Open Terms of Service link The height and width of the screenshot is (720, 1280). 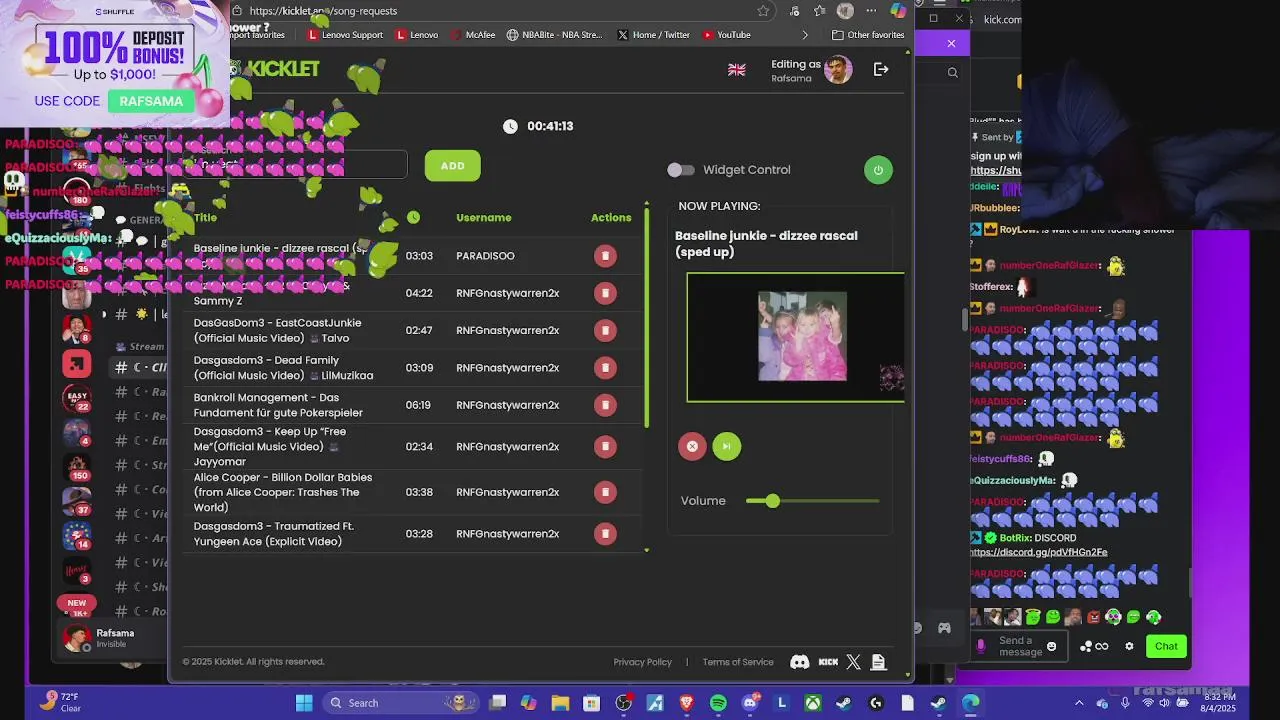738,662
